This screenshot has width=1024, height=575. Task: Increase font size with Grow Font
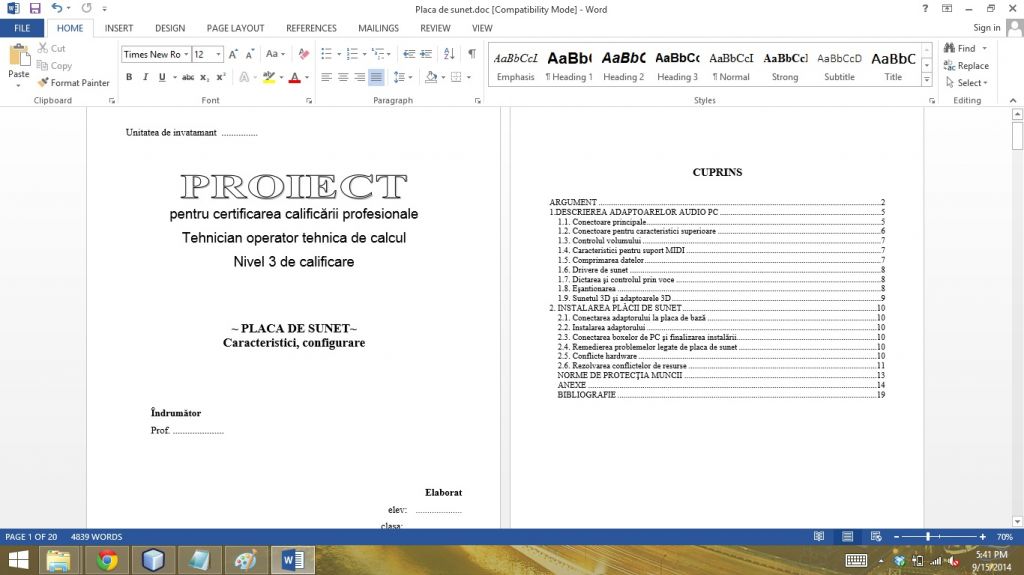(234, 54)
